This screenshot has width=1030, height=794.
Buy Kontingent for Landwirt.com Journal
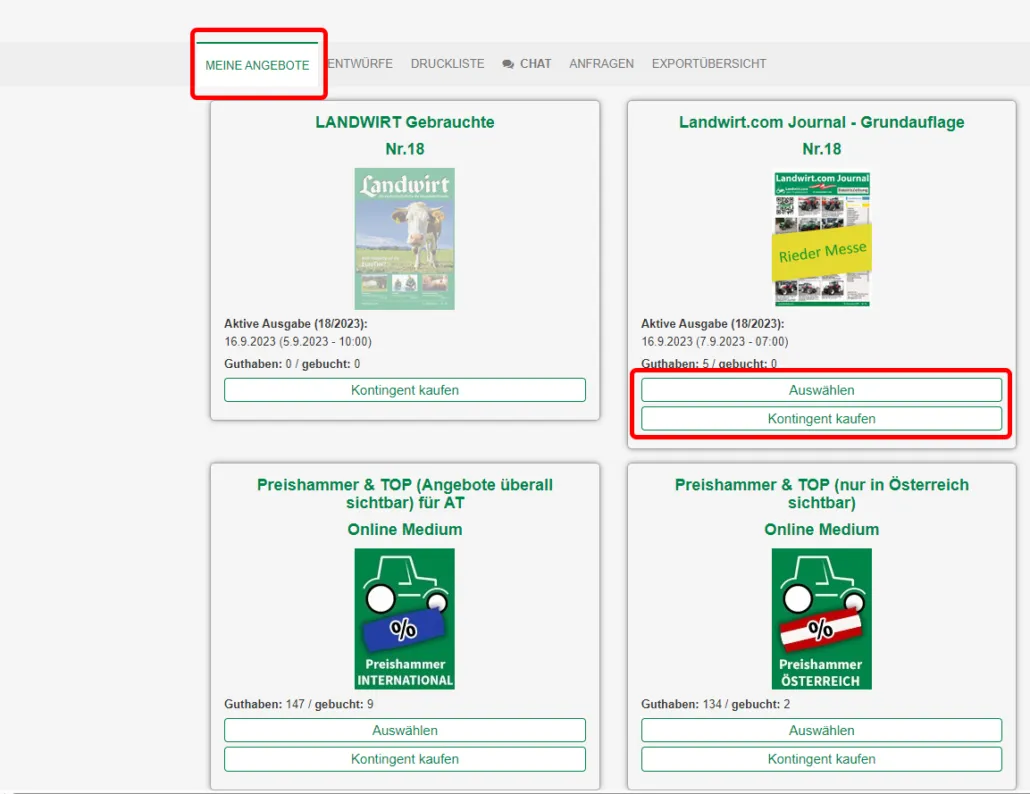(x=822, y=419)
